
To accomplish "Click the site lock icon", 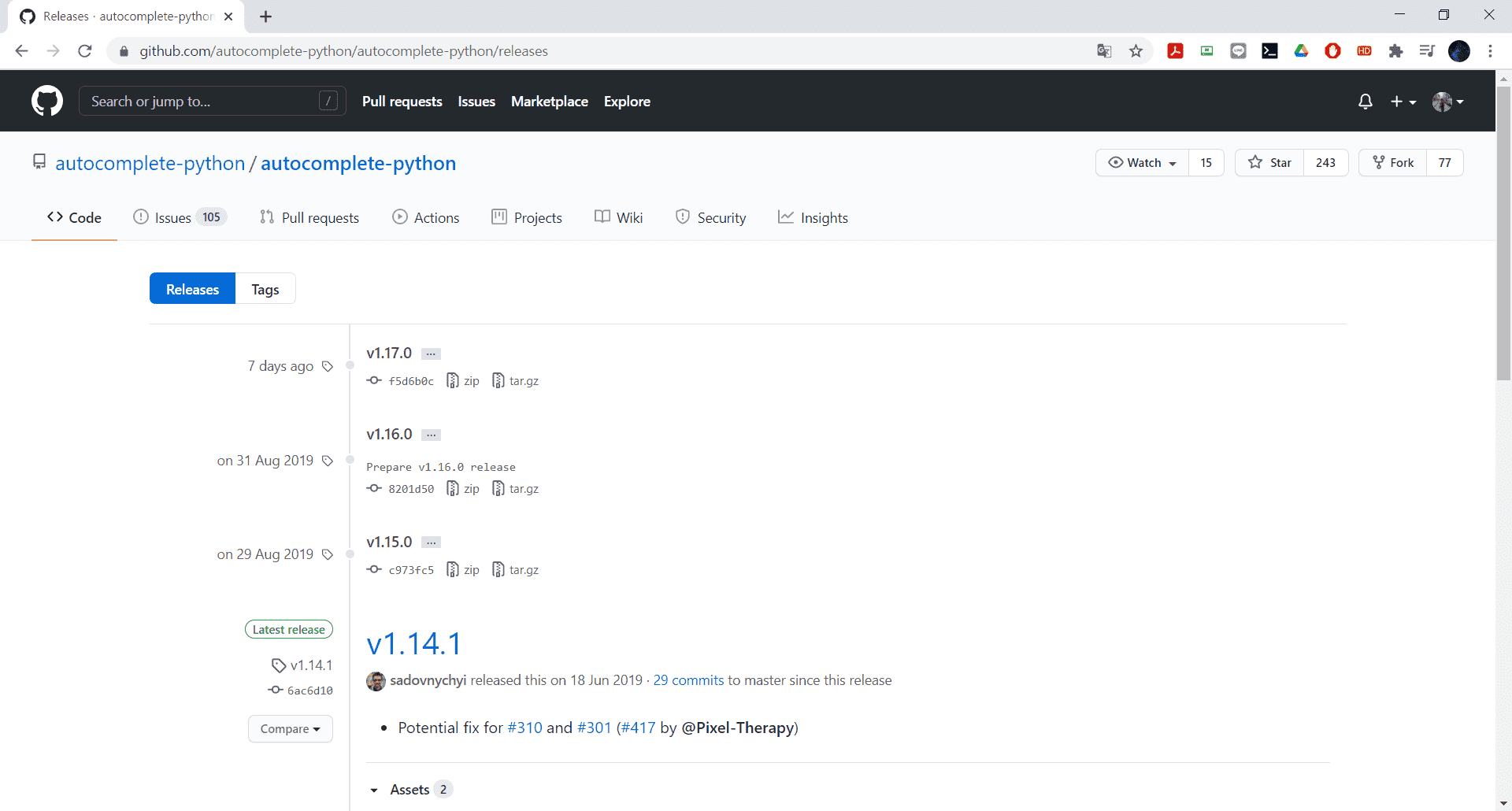I will pos(124,51).
